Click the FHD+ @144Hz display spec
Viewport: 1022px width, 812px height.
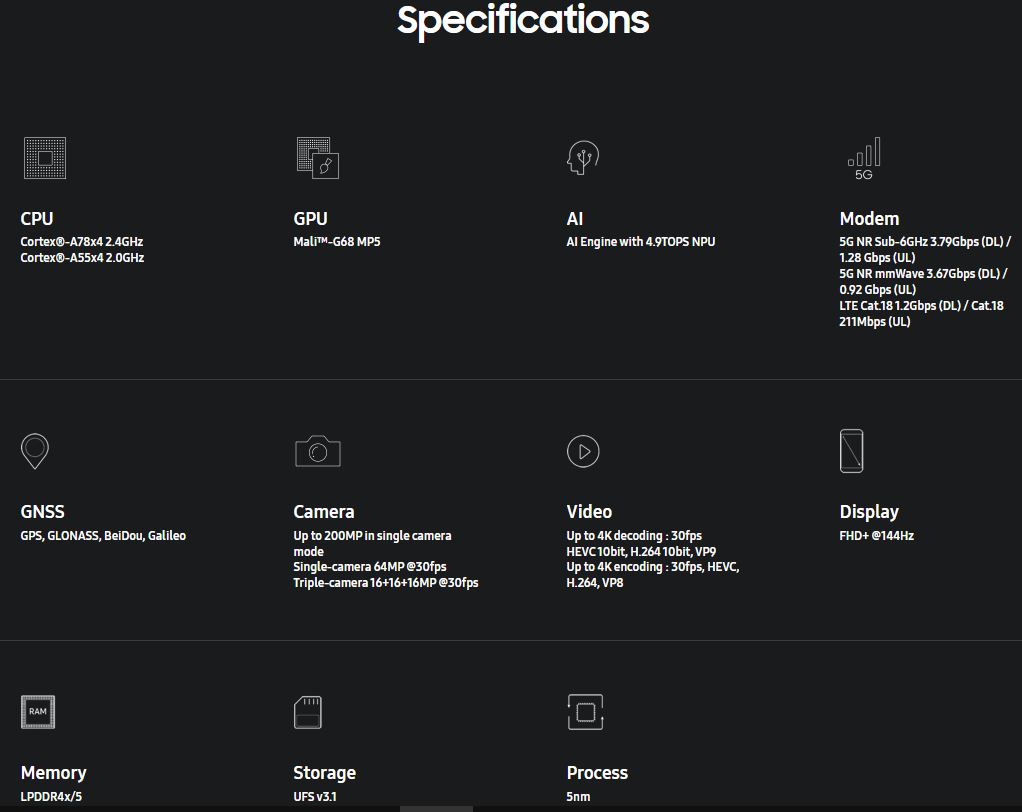877,536
